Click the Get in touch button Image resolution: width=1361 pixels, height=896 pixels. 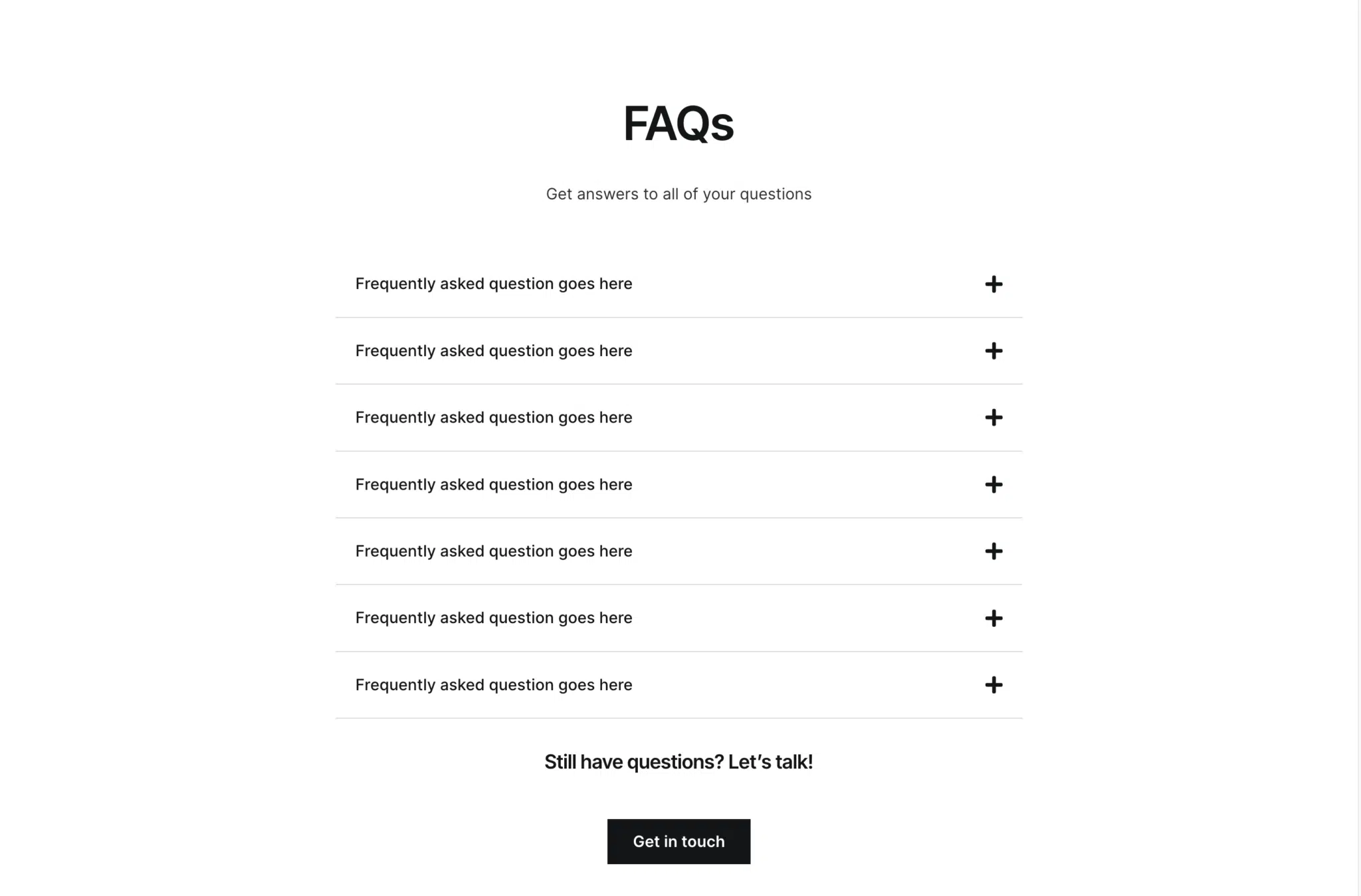[x=679, y=841]
